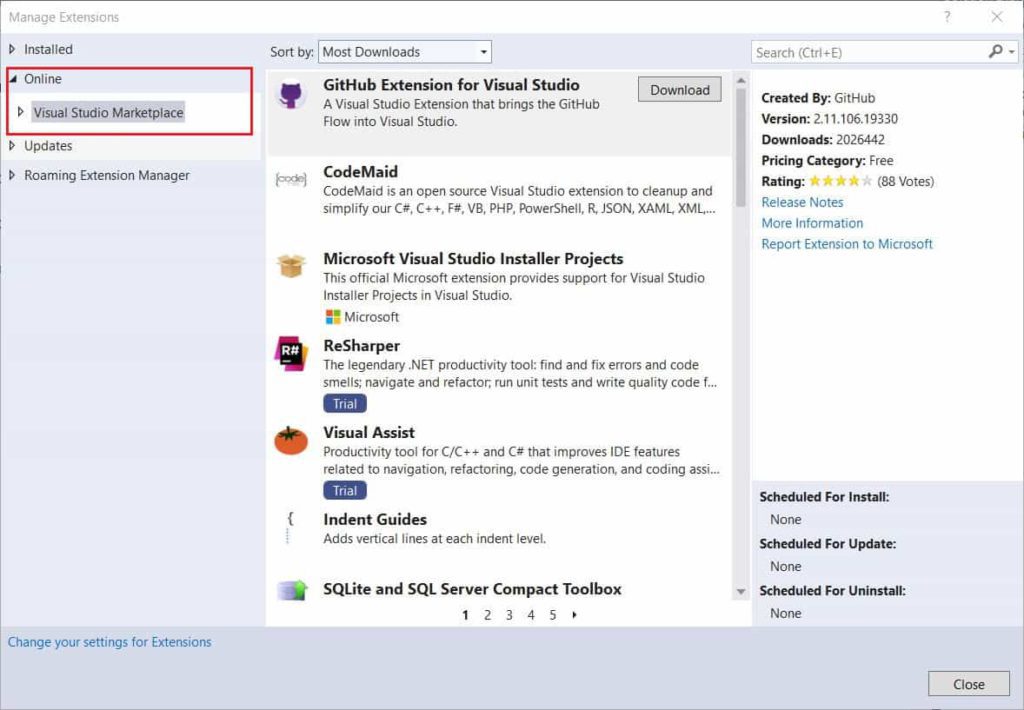Click the Visual Assist Trial badge
1024x710 pixels.
click(x=345, y=491)
